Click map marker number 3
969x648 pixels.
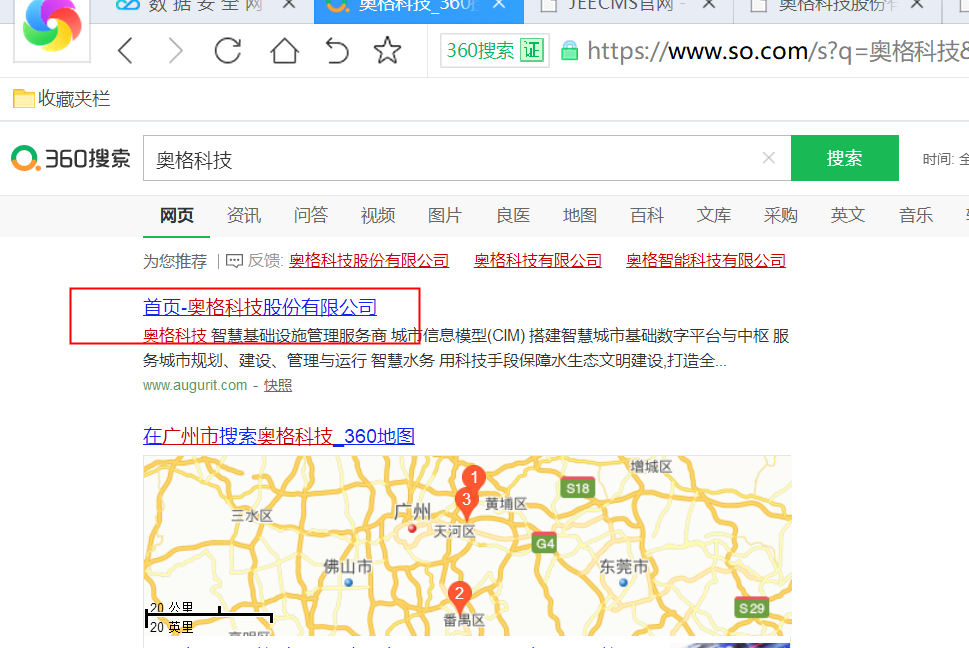[466, 502]
